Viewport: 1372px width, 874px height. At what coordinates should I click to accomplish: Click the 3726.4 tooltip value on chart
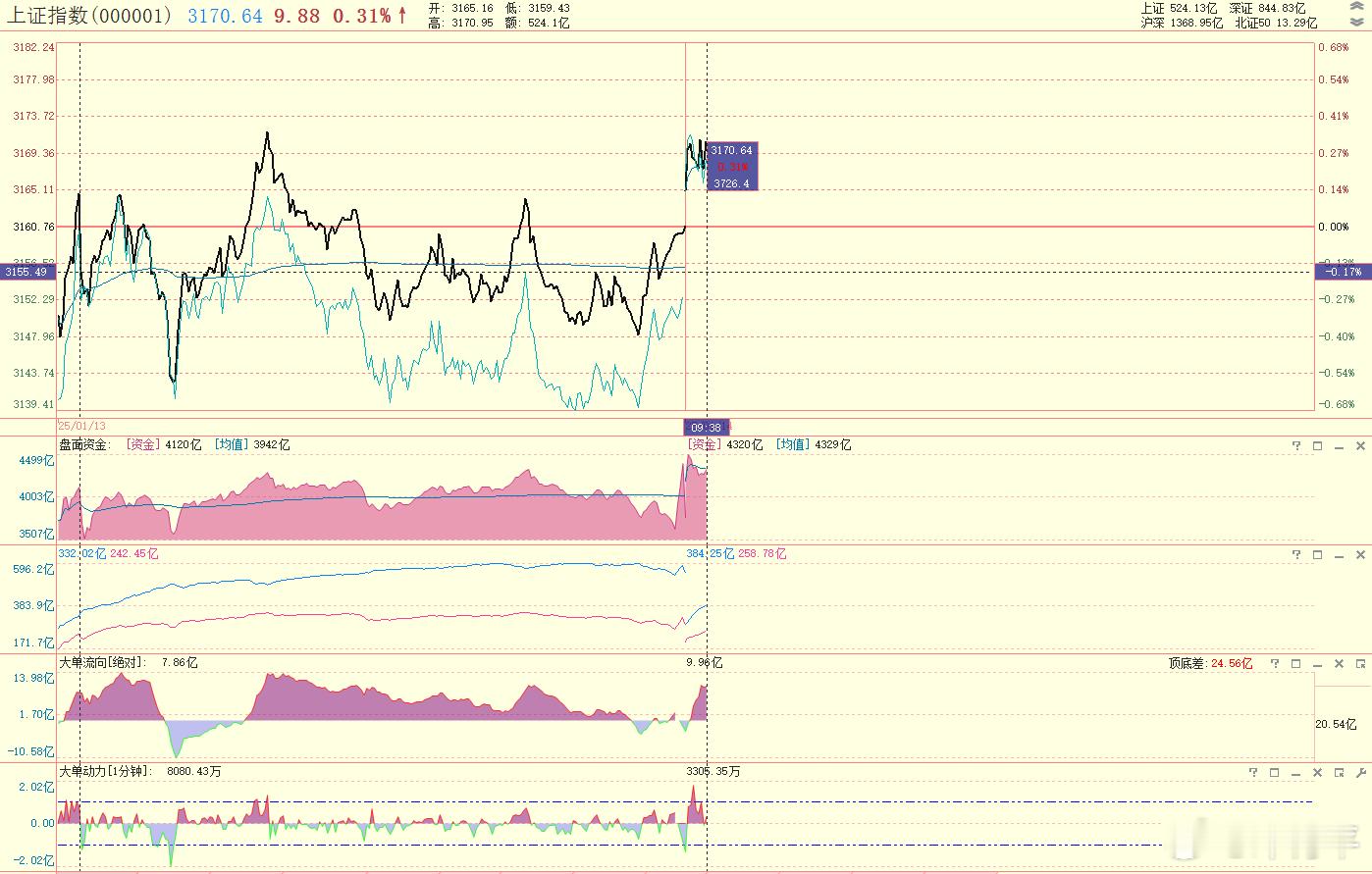(x=731, y=183)
